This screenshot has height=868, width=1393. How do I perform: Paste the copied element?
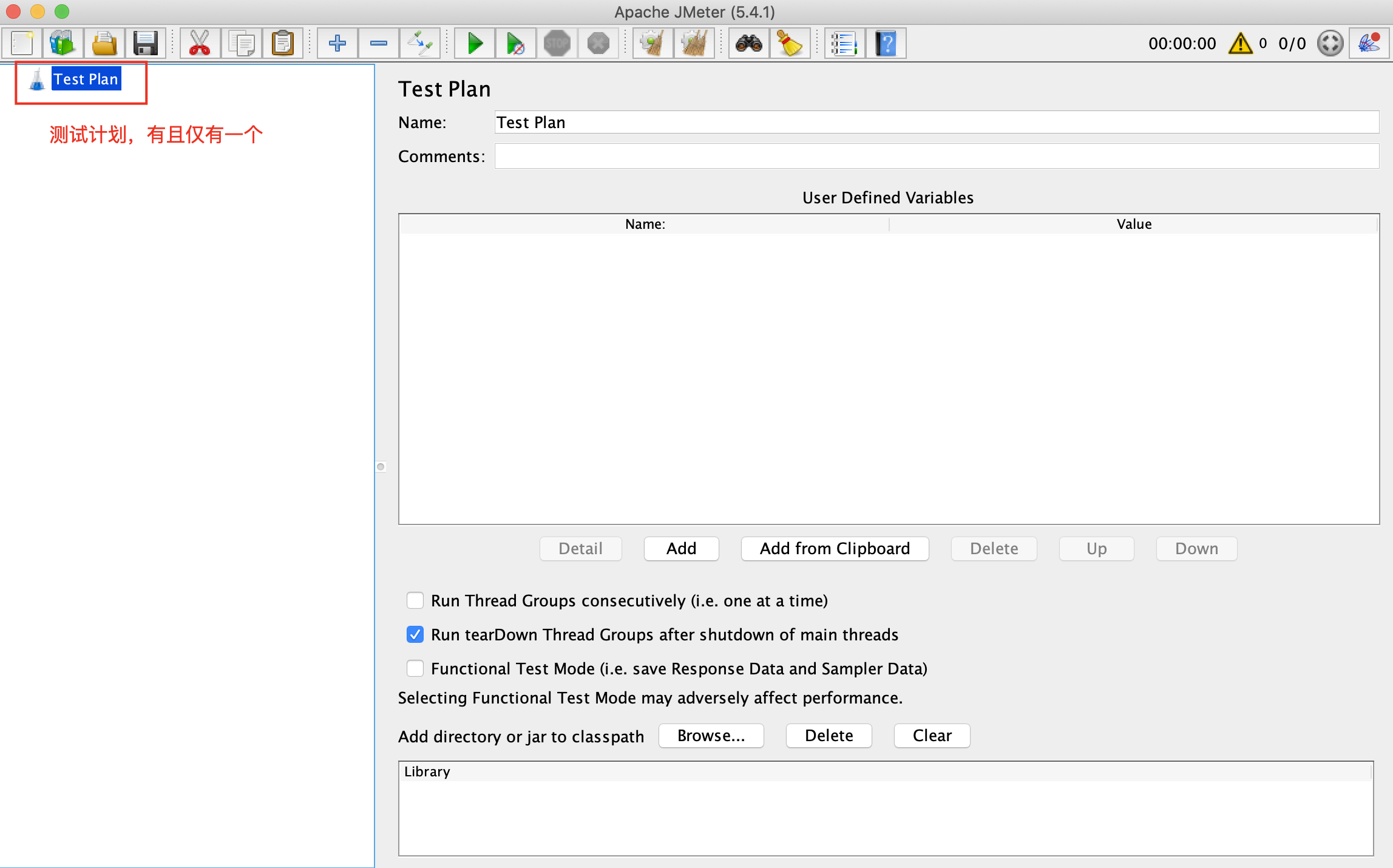pyautogui.click(x=283, y=43)
